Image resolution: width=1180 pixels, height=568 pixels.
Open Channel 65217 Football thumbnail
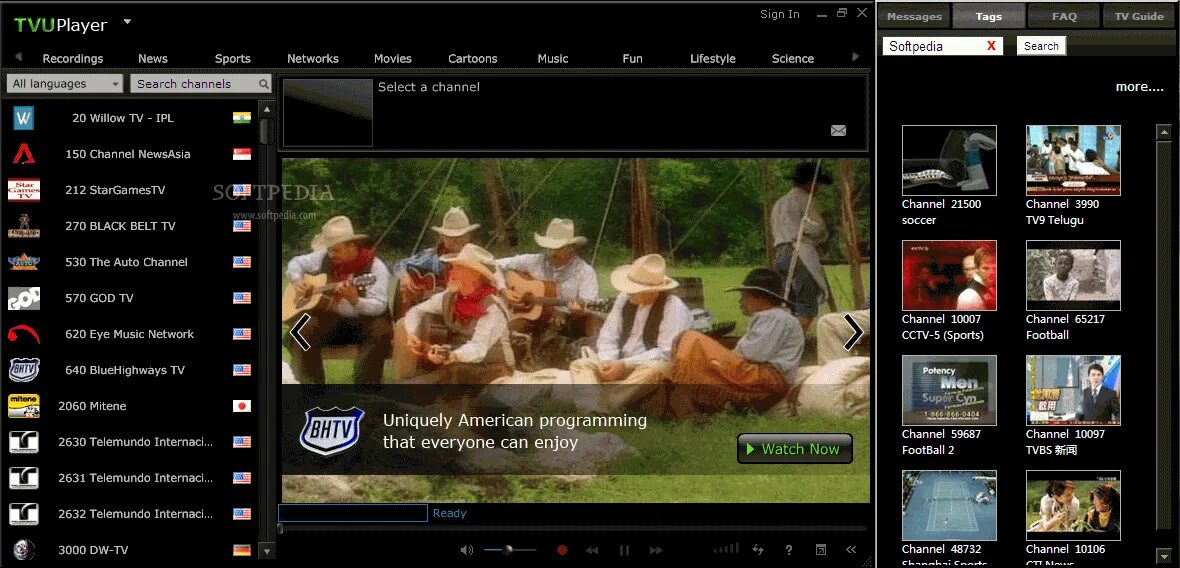(1073, 275)
